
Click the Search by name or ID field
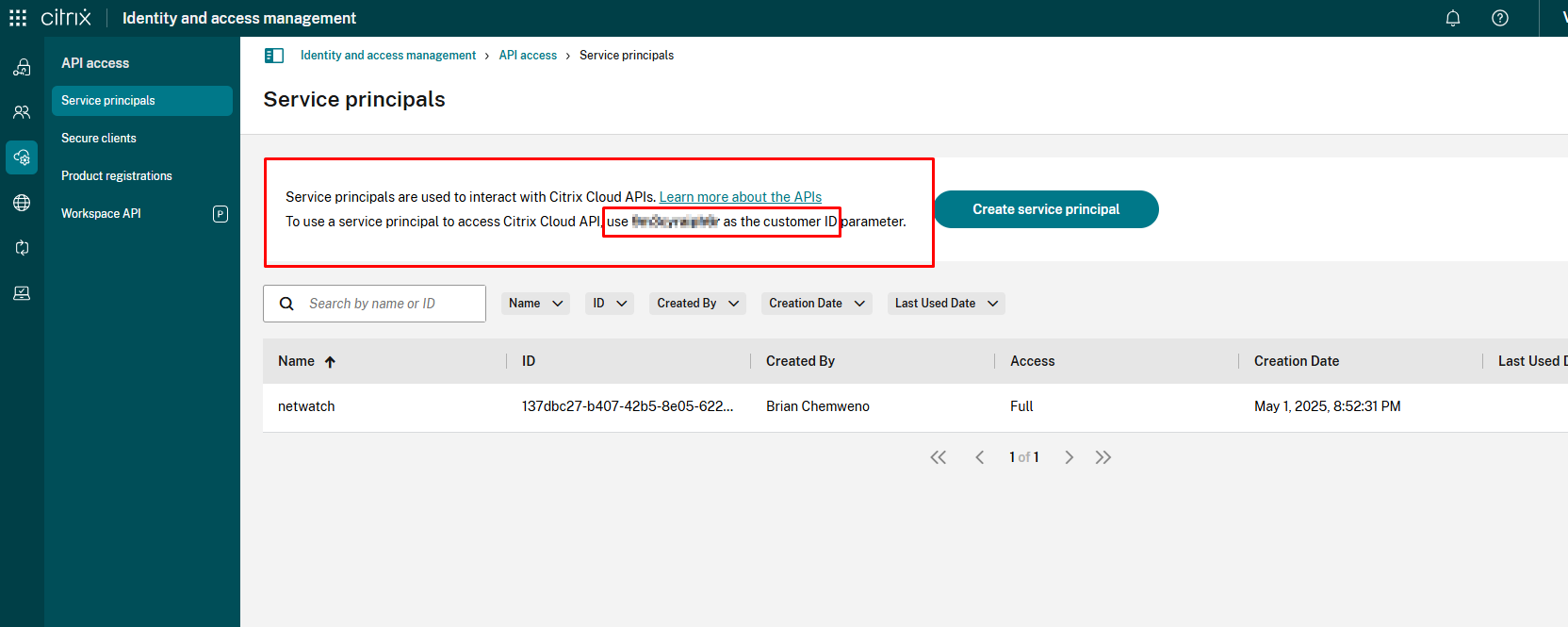(374, 304)
